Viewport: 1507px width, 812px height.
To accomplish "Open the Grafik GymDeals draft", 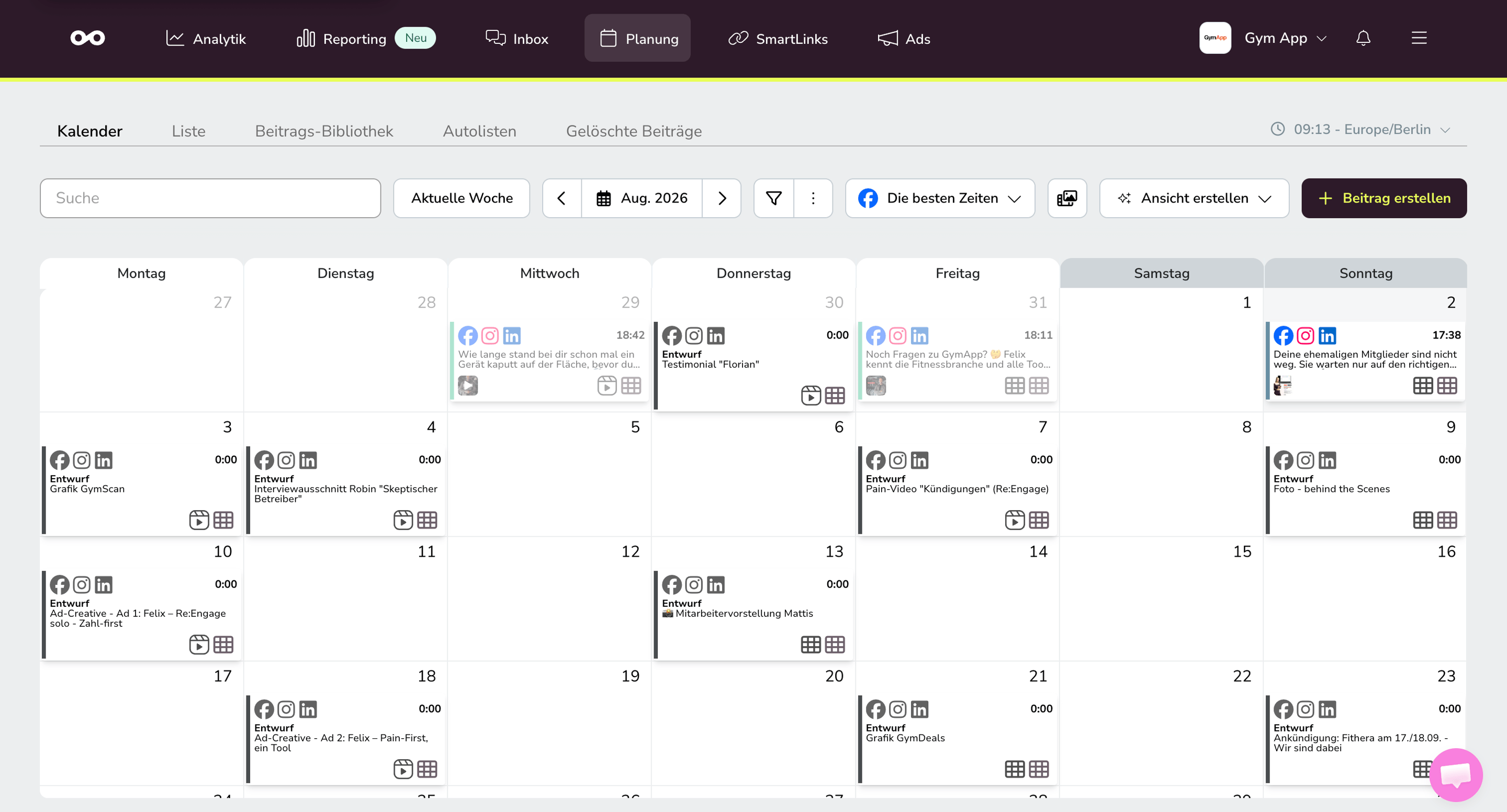I will point(957,739).
